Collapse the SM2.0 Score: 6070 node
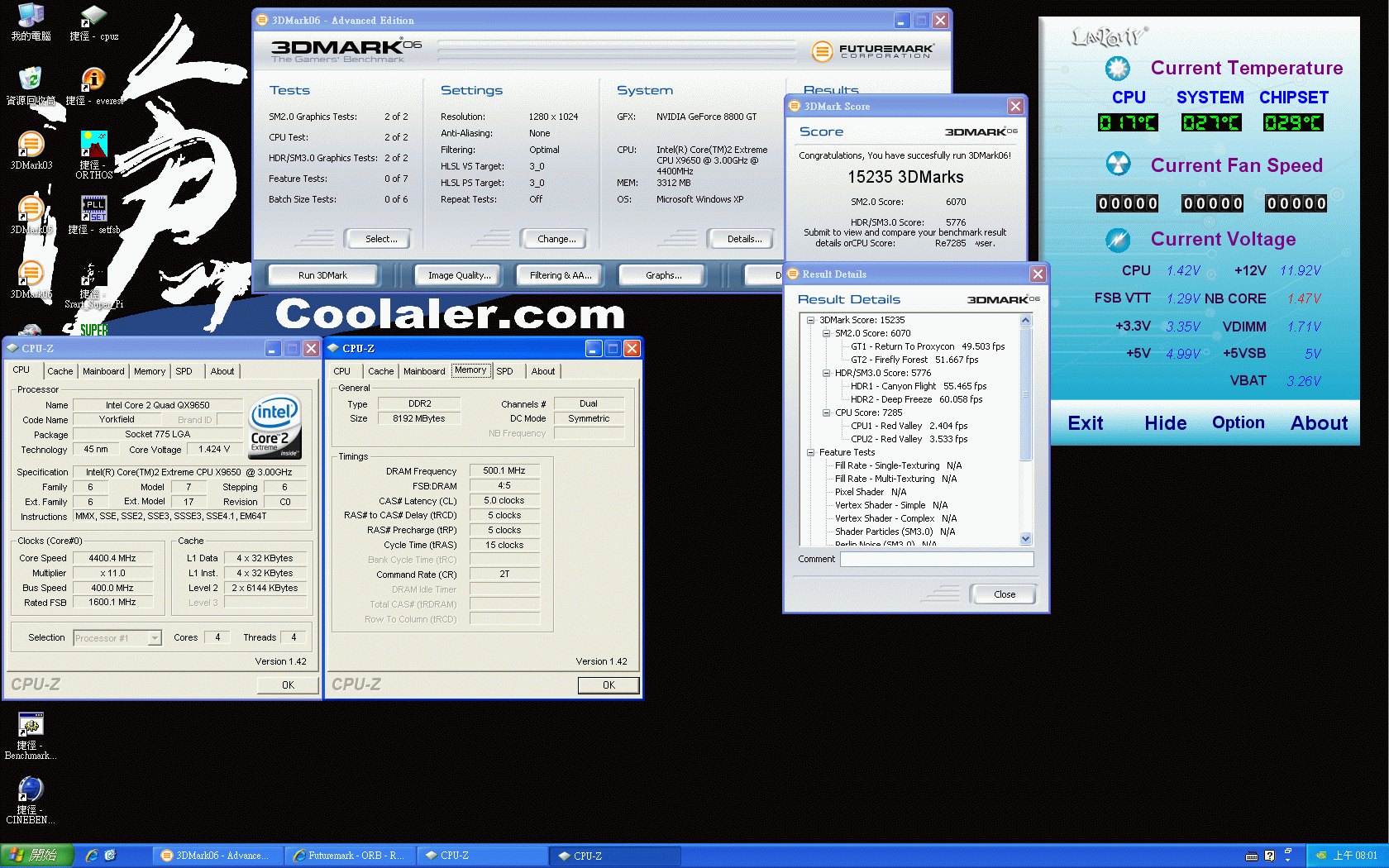This screenshot has width=1389, height=868. pyautogui.click(x=826, y=333)
